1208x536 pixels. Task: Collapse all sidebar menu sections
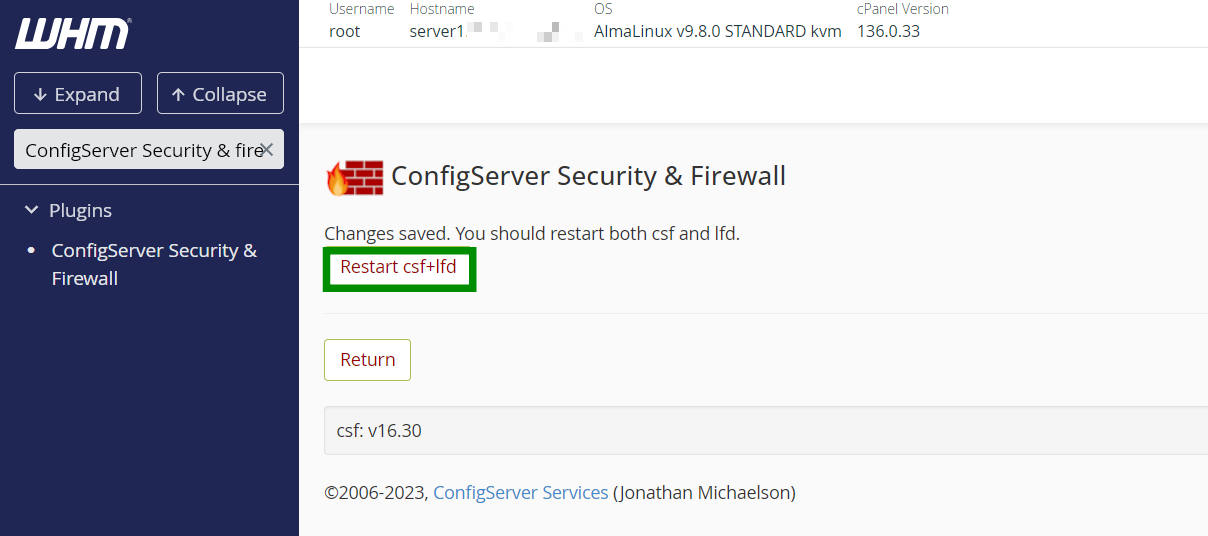220,94
